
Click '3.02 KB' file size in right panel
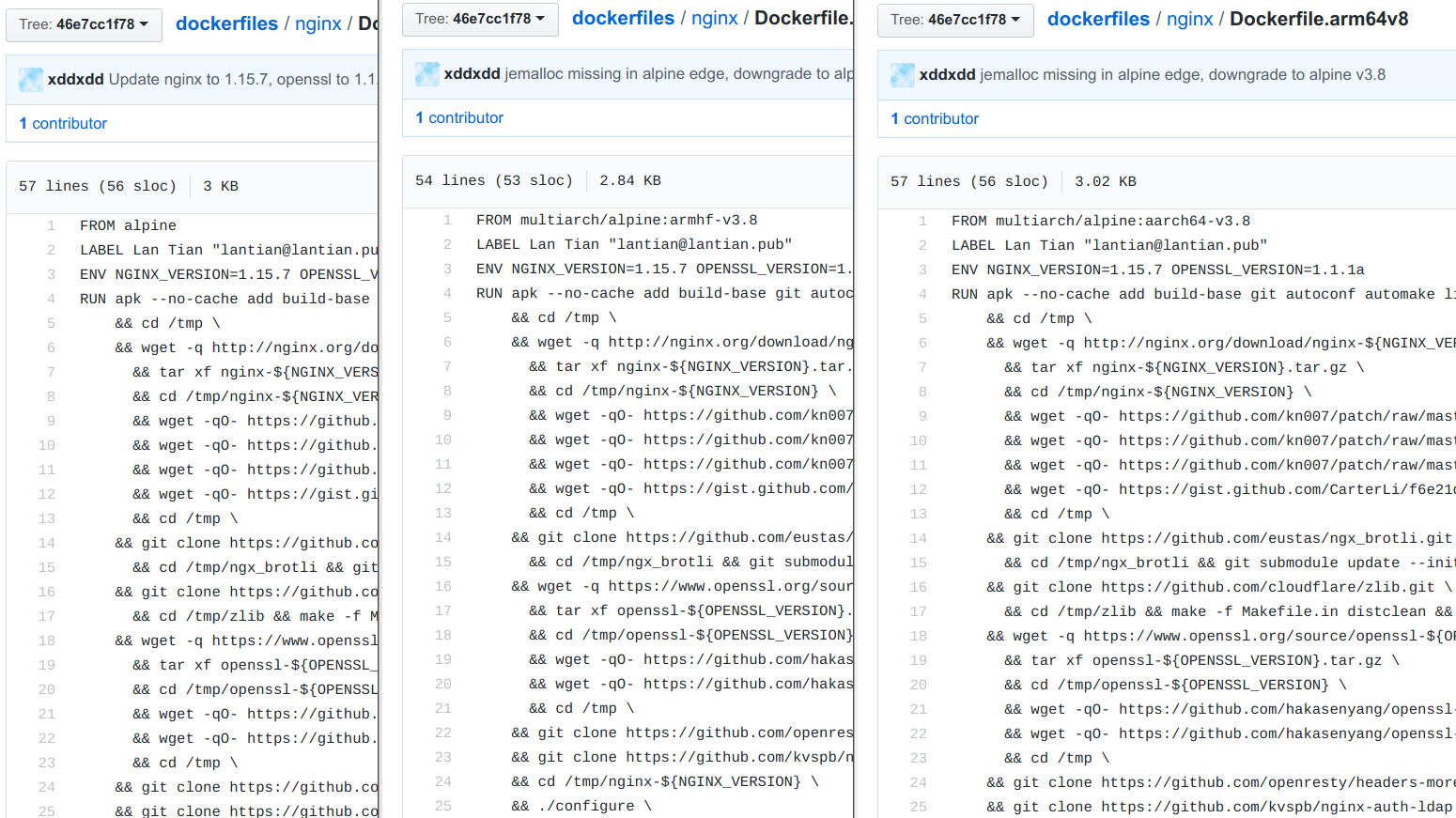pyautogui.click(x=1106, y=182)
